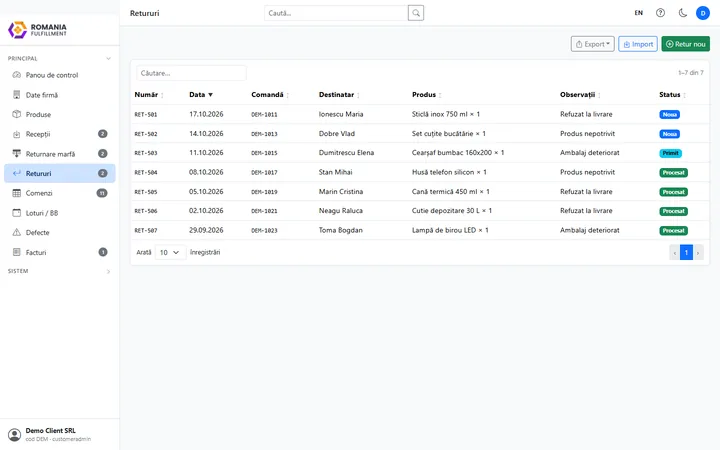This screenshot has height=450, width=720.
Task: Toggle dark mode moon icon
Action: [683, 13]
